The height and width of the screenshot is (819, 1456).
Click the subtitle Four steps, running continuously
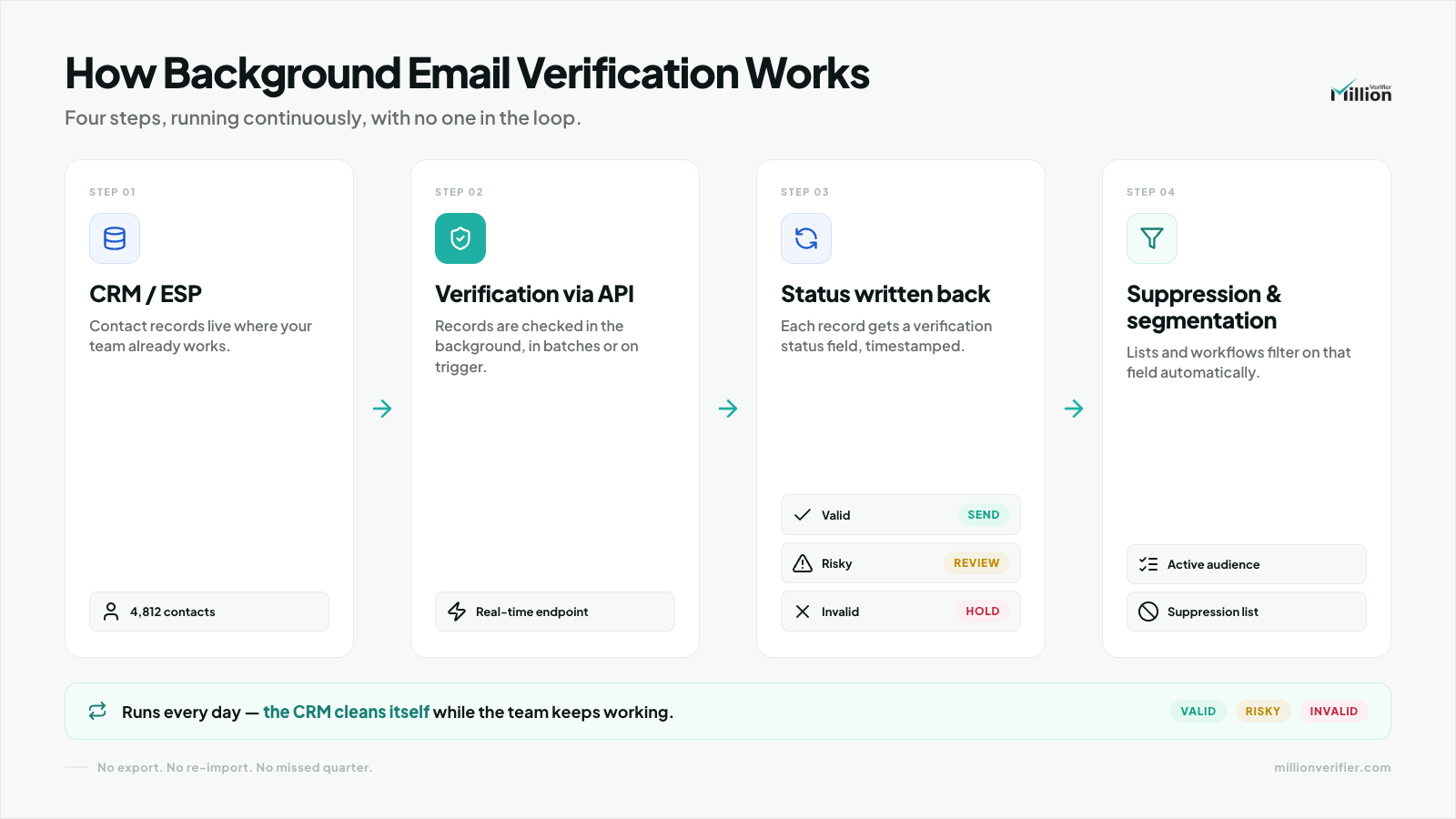(323, 118)
